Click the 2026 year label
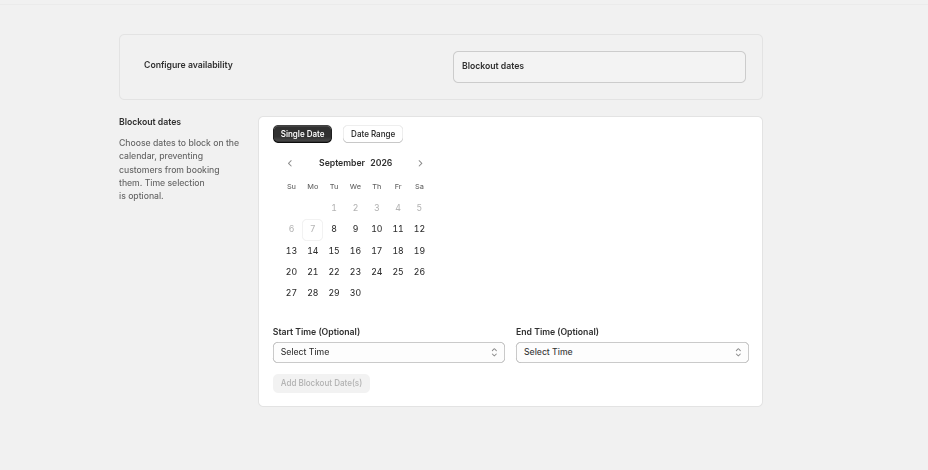This screenshot has height=470, width=928. pos(381,163)
